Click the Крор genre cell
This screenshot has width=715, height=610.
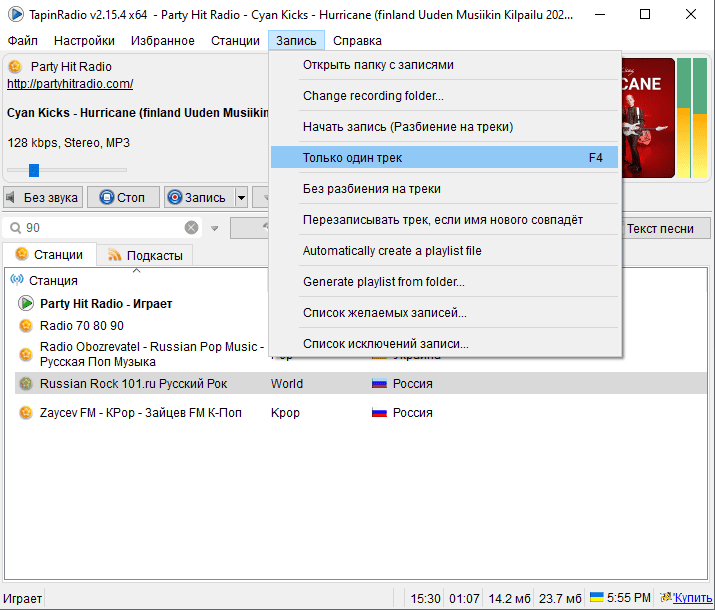[x=285, y=413]
